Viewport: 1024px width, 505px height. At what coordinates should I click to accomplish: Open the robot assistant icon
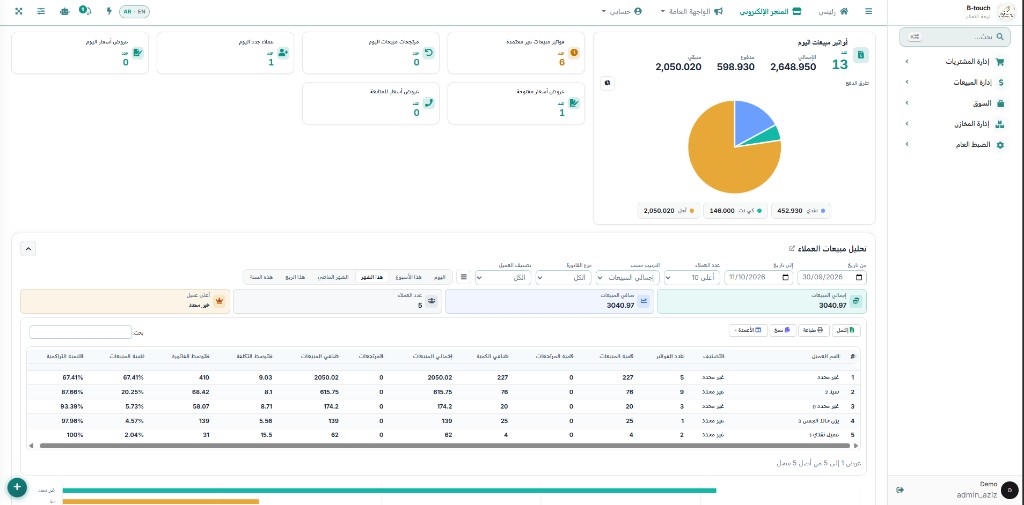pos(64,11)
